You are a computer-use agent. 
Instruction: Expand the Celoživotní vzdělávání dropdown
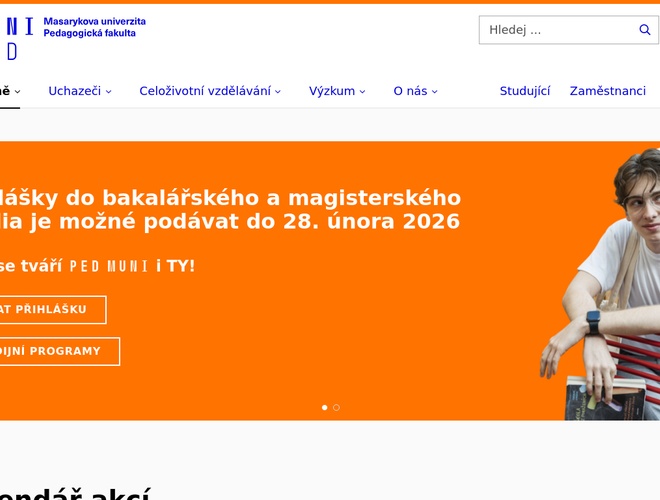pos(210,91)
